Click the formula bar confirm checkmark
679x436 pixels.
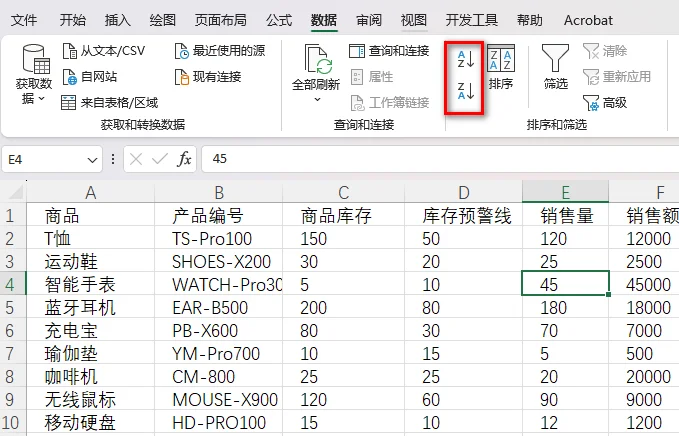tap(160, 159)
